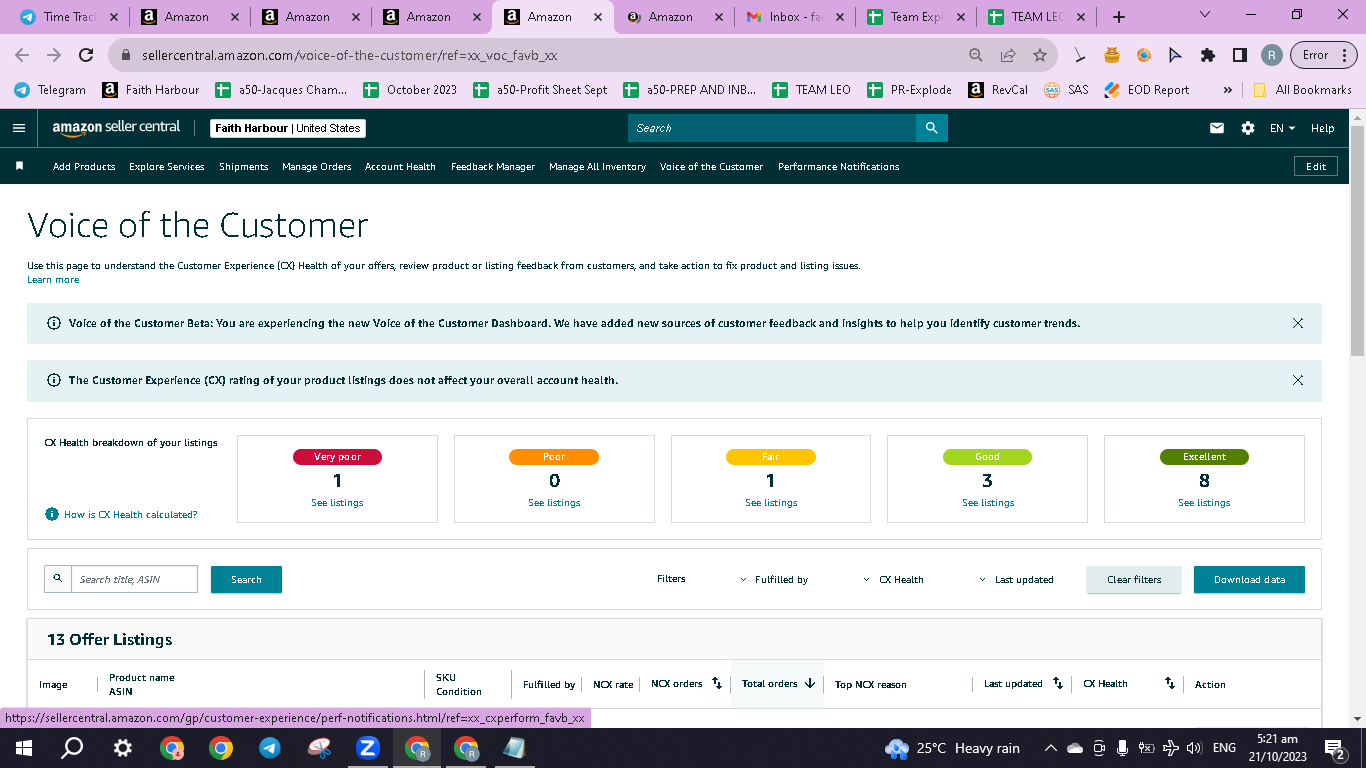Open the Learn more link
Screen dimensions: 1366x768
[53, 280]
